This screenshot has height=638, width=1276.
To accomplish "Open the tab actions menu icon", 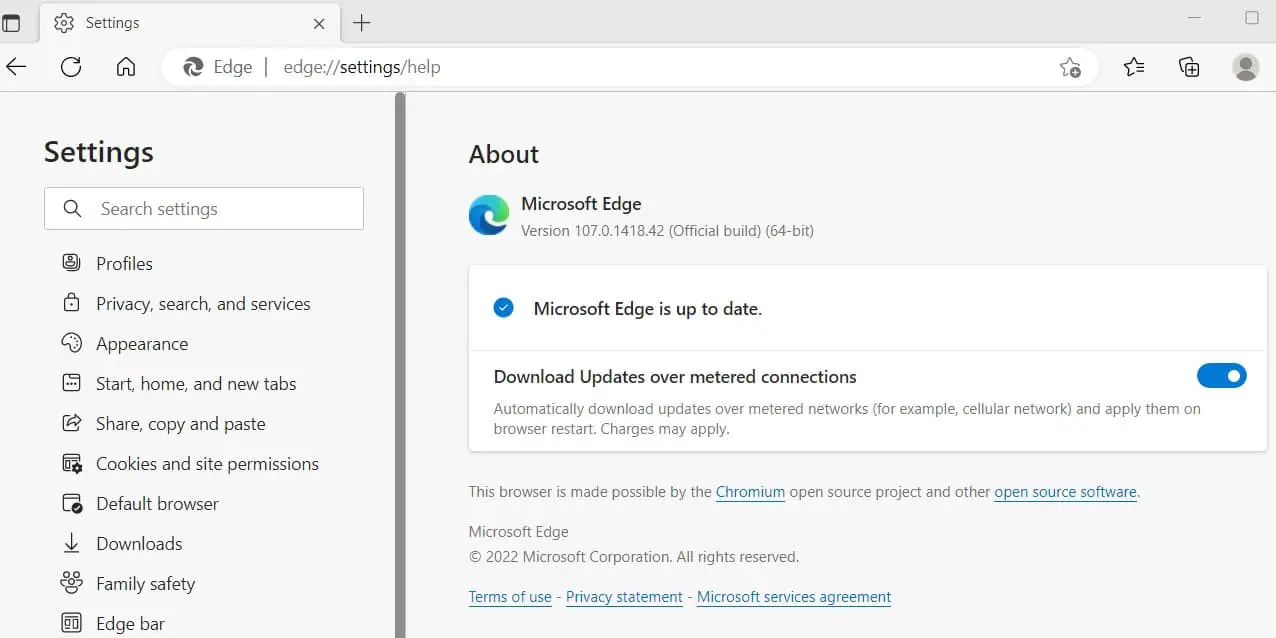I will click(11, 22).
